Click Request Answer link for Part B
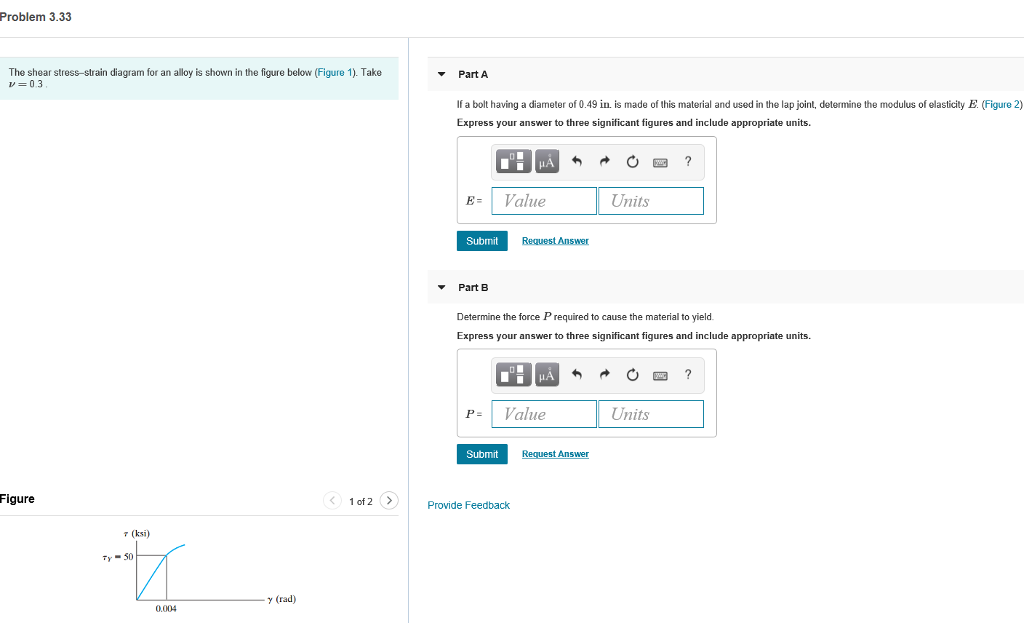This screenshot has height=623, width=1024. point(555,454)
